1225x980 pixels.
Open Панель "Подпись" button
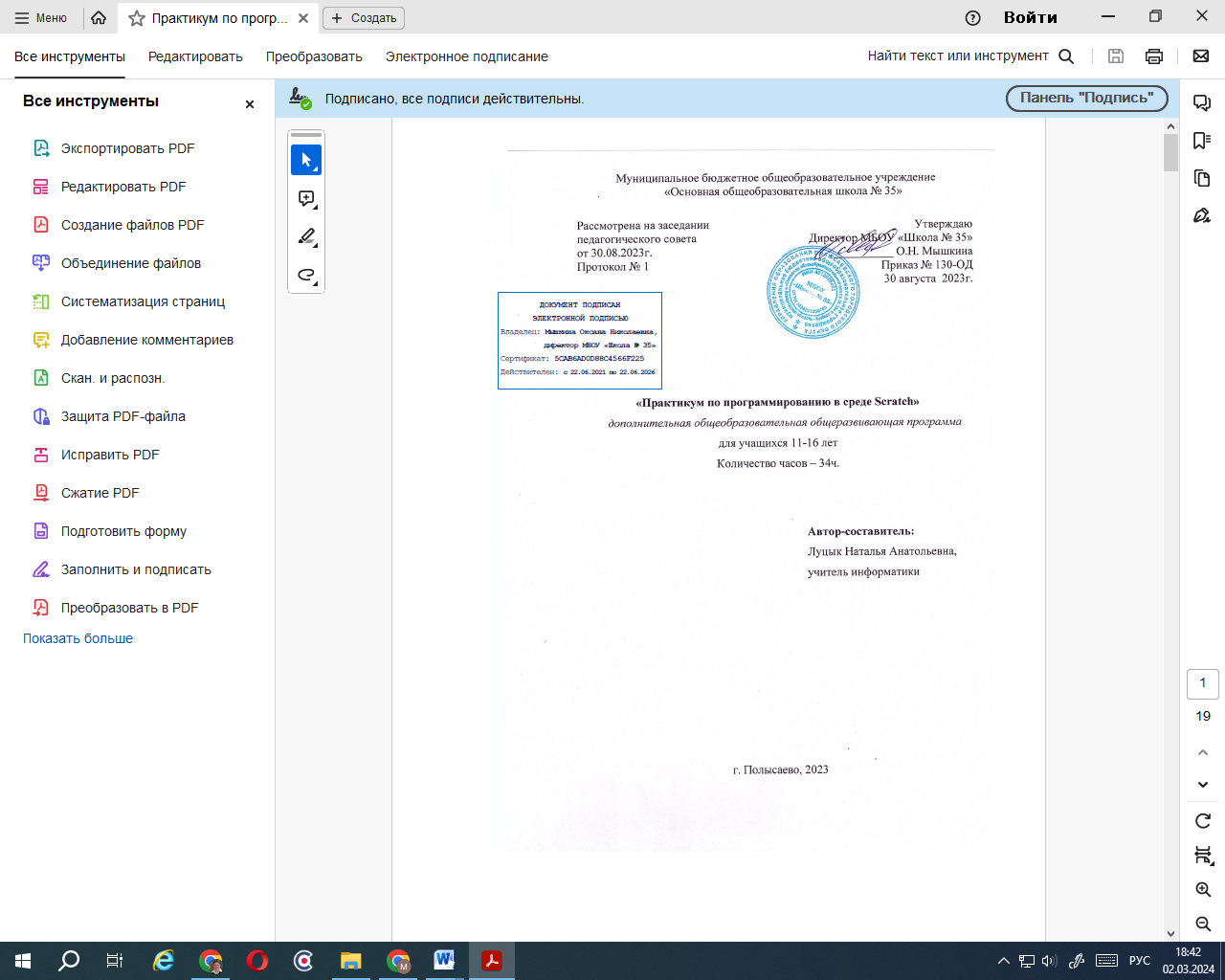coord(1087,98)
